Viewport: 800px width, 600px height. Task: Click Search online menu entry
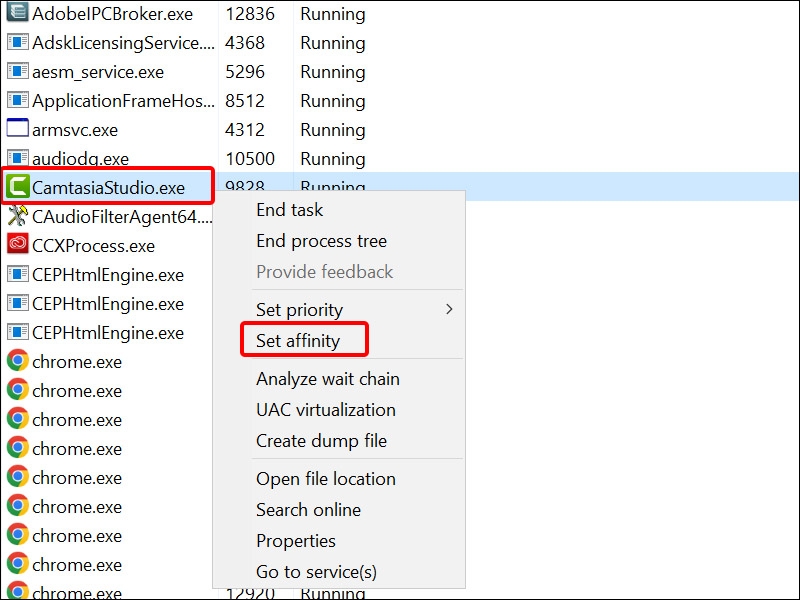click(x=309, y=510)
